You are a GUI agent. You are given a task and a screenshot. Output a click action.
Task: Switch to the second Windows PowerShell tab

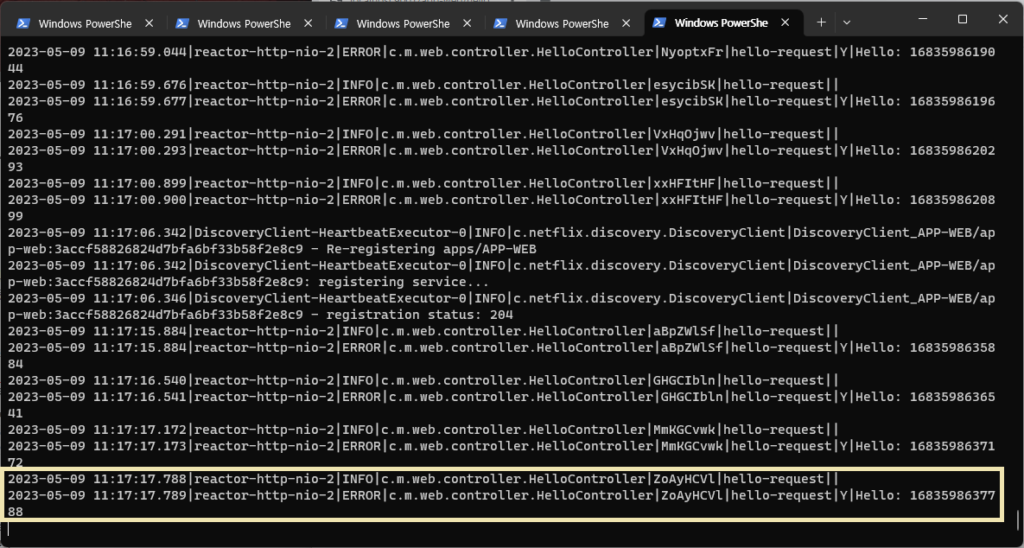click(x=244, y=24)
